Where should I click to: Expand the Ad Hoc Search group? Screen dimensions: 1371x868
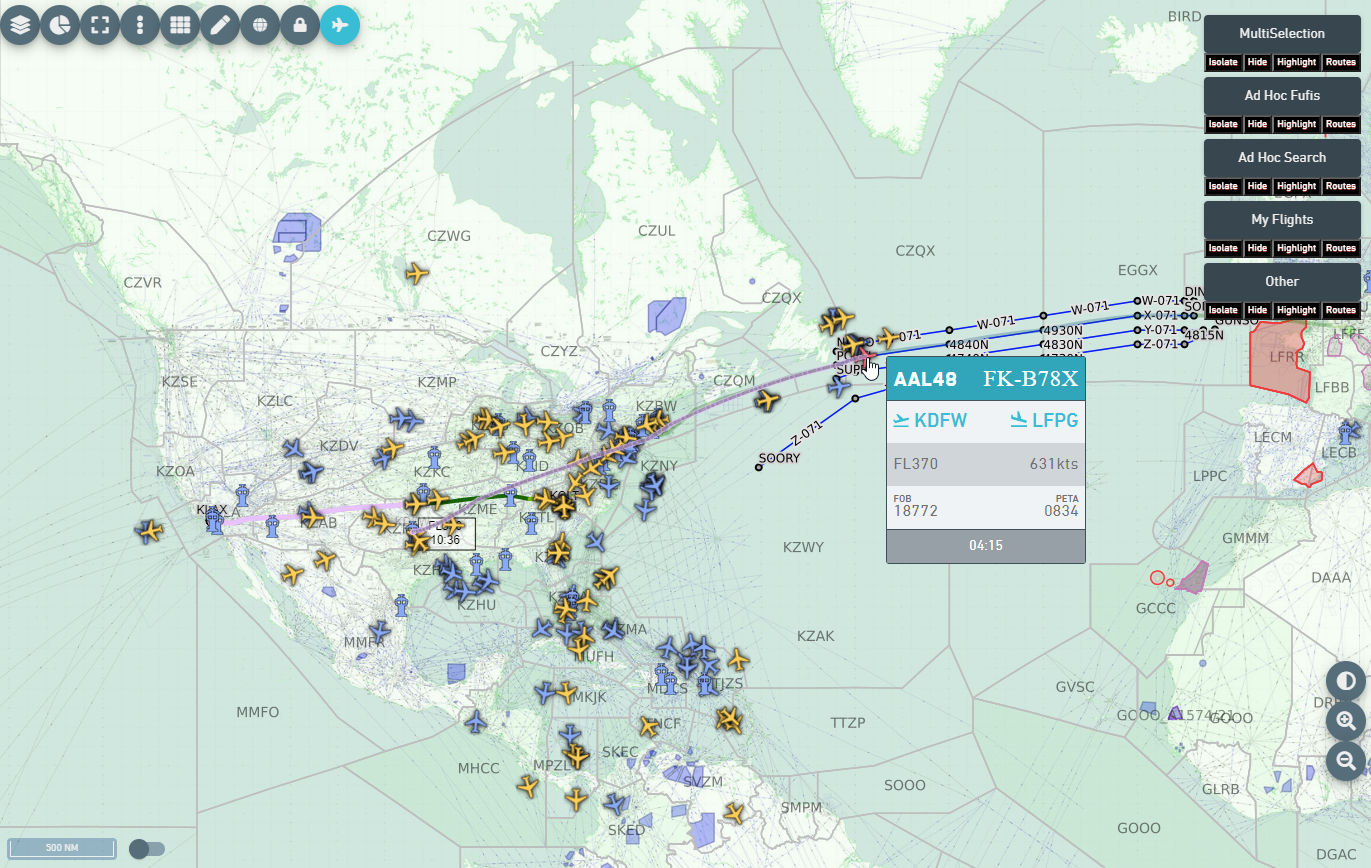pyautogui.click(x=1281, y=158)
